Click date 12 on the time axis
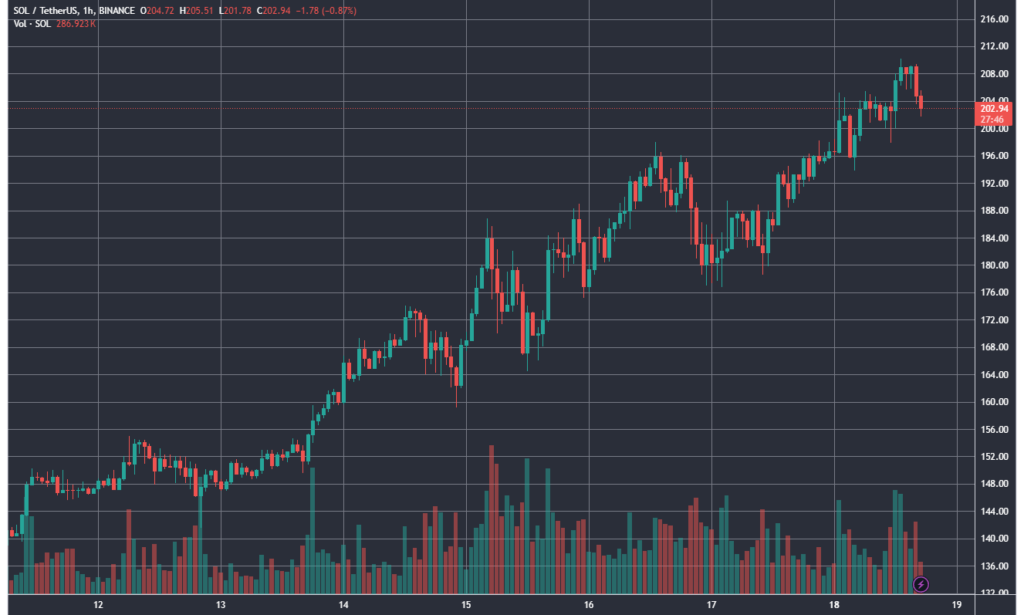The height and width of the screenshot is (615, 1024). (98, 606)
